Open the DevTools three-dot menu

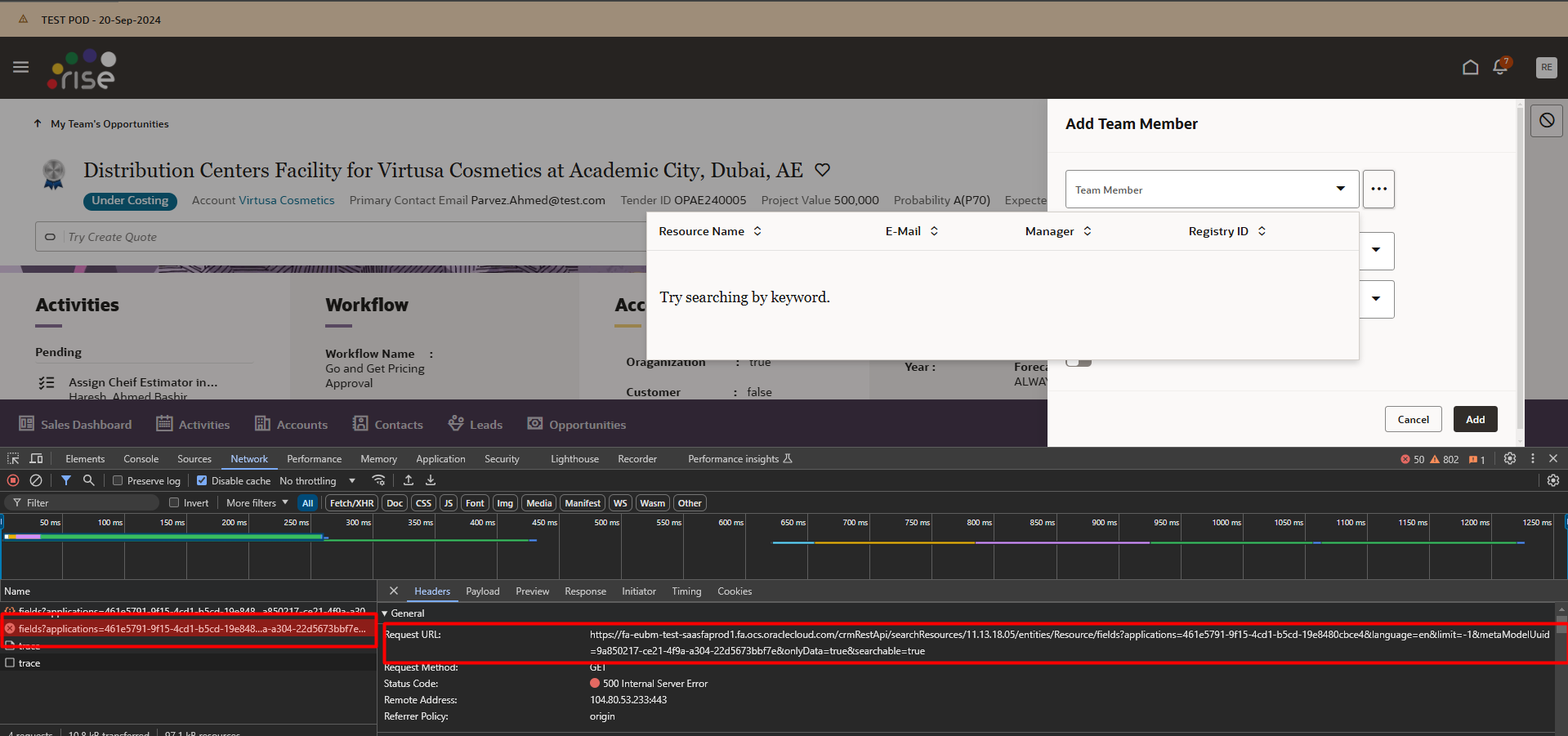[1533, 459]
